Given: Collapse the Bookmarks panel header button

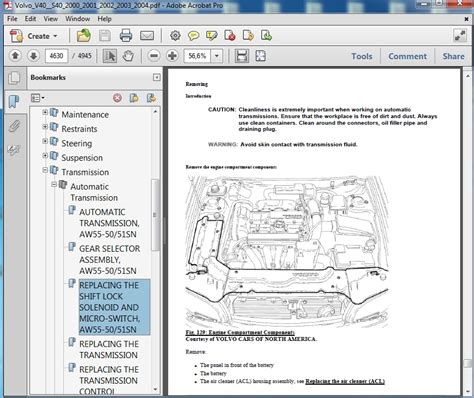Looking at the screenshot, I should pyautogui.click(x=156, y=78).
